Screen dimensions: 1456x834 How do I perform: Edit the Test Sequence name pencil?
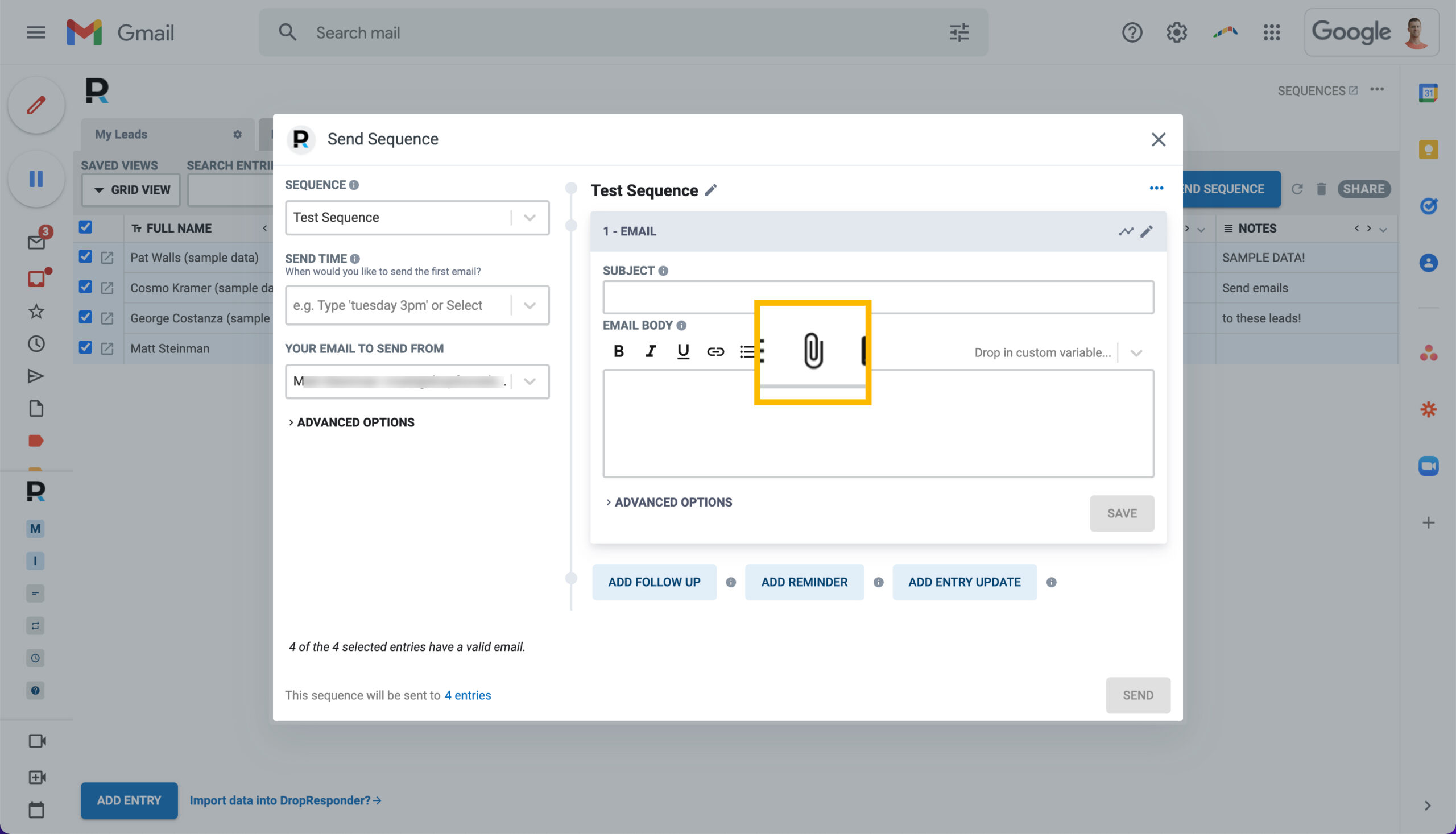(710, 190)
